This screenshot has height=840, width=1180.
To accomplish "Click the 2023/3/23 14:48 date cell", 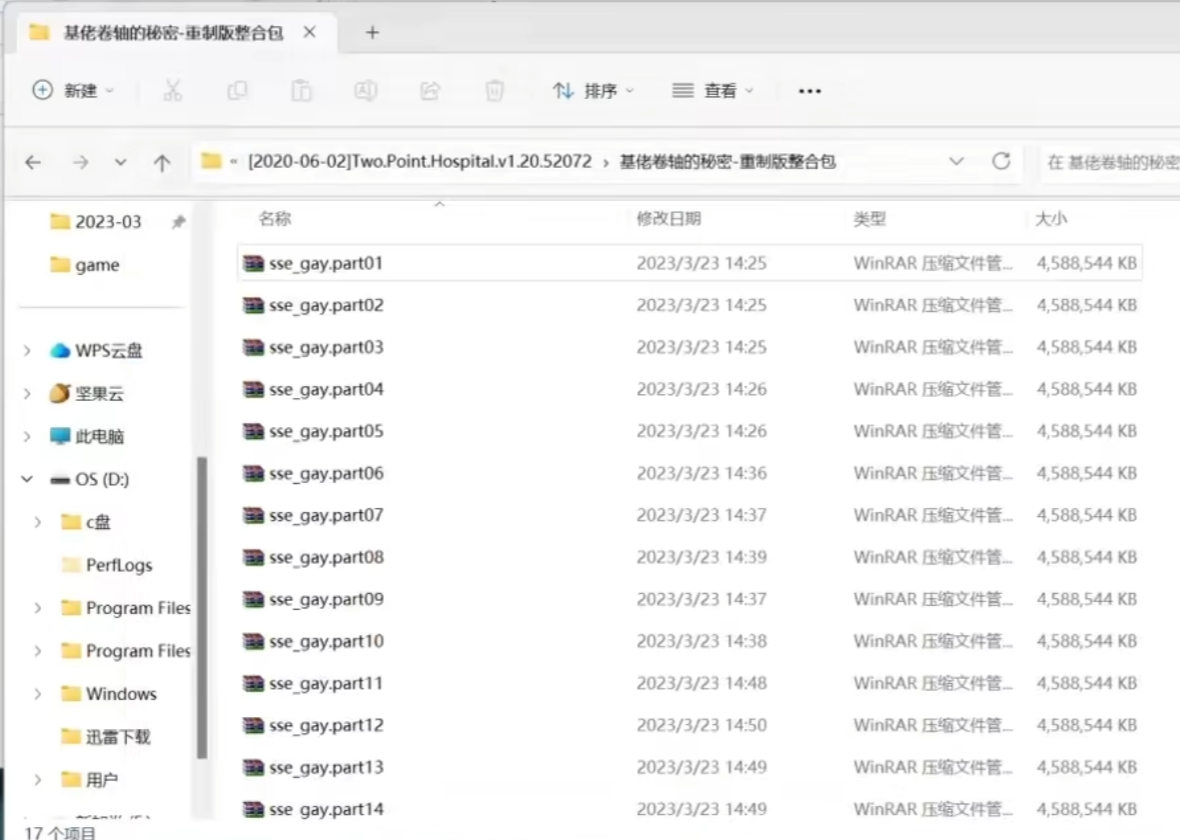I will pyautogui.click(x=701, y=683).
